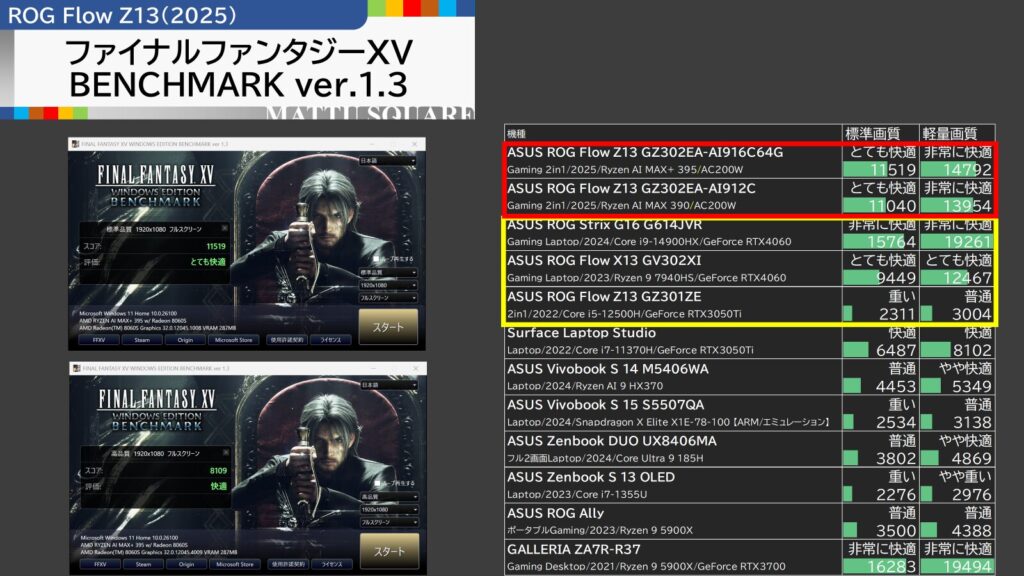Open the 標準品質 quality dropdown
1024x576 pixels.
pyautogui.click(x=388, y=272)
